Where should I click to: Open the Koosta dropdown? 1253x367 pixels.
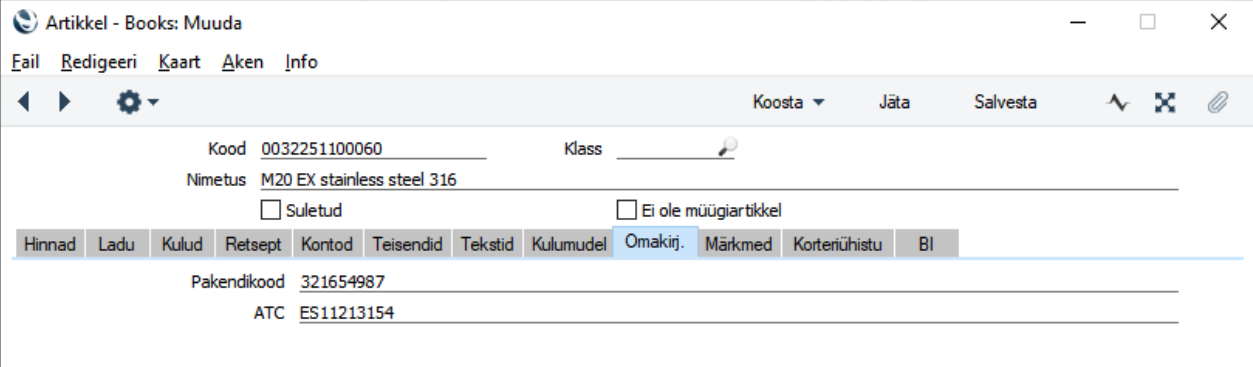(788, 102)
